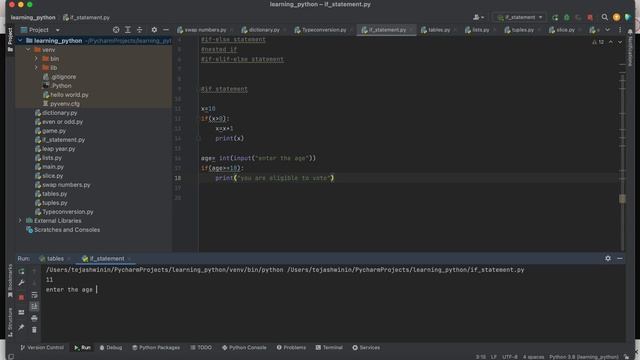Open Run panel gear settings
The width and height of the screenshot is (640, 360).
click(x=608, y=258)
